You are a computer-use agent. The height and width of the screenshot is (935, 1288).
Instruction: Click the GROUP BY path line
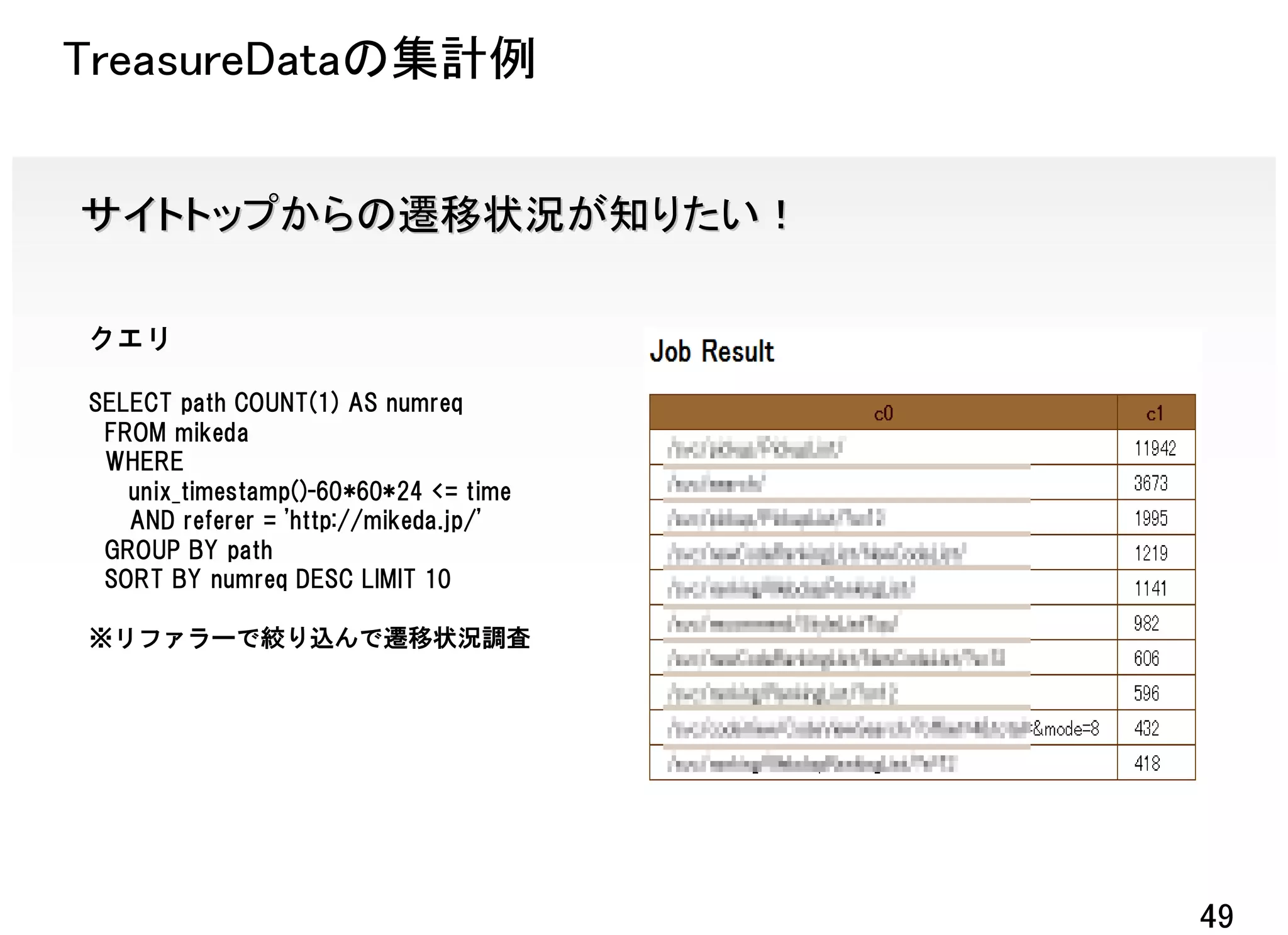[189, 550]
